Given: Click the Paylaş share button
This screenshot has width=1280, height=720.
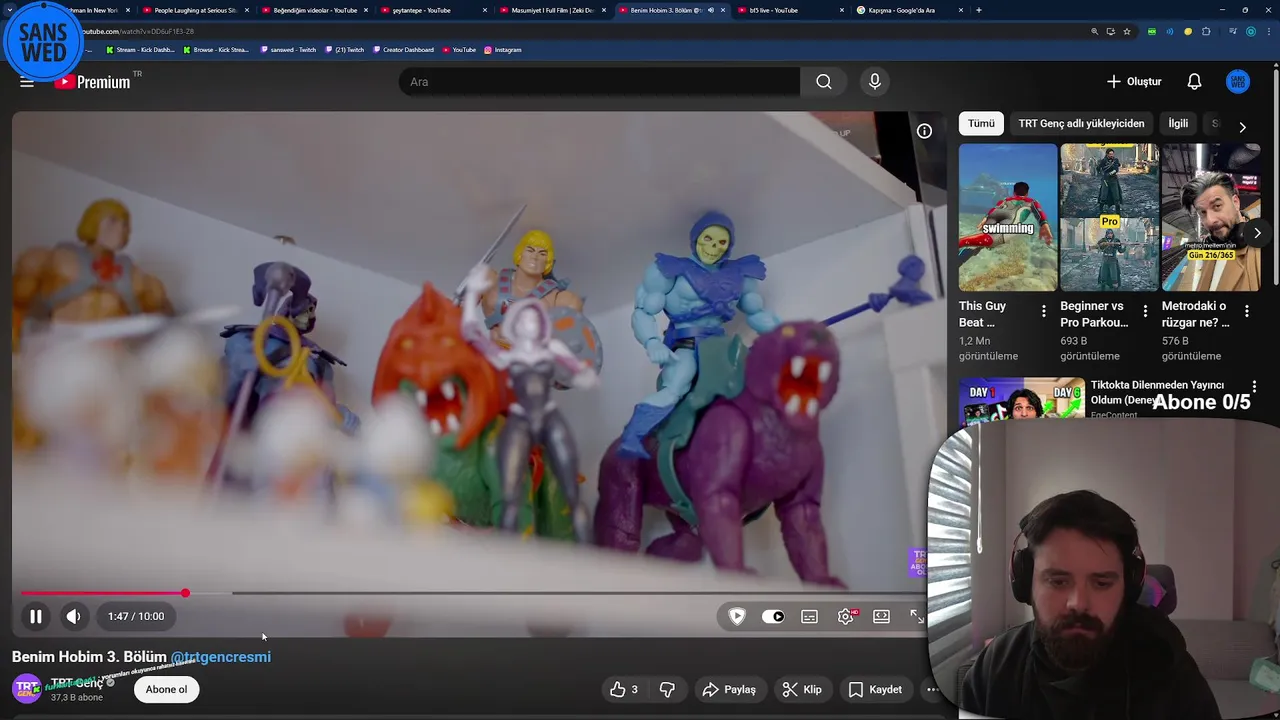Looking at the screenshot, I should [x=729, y=689].
